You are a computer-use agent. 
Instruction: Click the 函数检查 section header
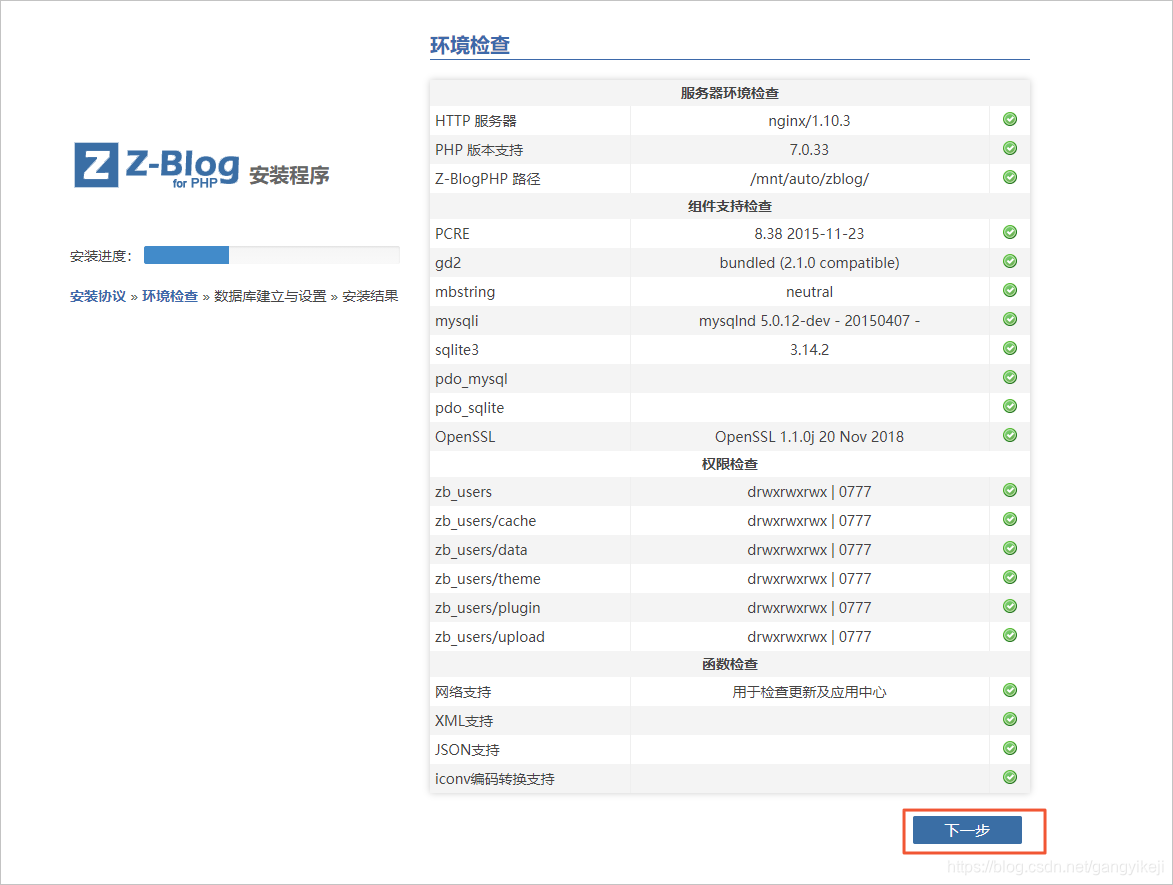point(729,664)
